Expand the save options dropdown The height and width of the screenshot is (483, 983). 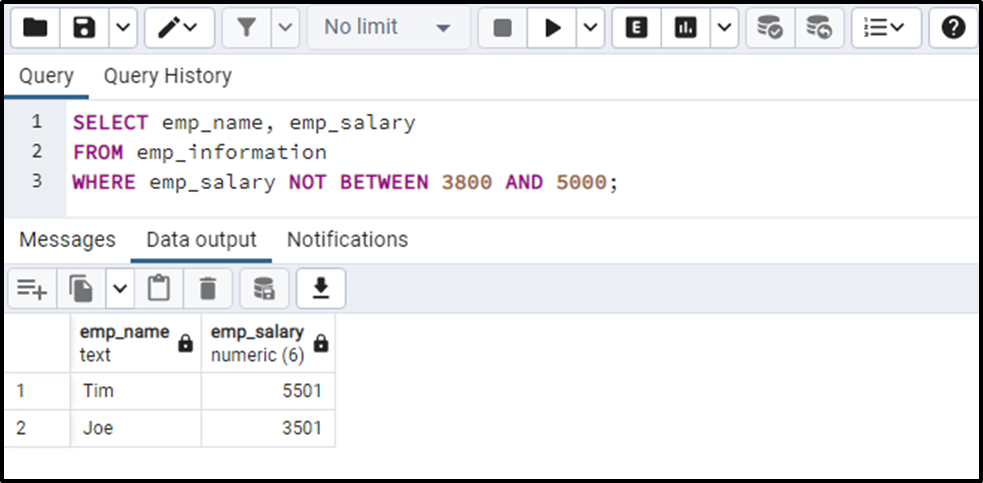124,28
